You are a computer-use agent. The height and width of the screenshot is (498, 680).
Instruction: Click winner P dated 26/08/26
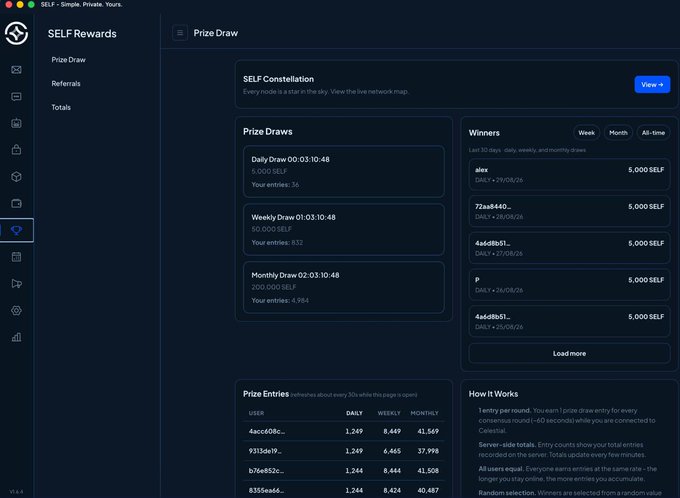coord(569,285)
